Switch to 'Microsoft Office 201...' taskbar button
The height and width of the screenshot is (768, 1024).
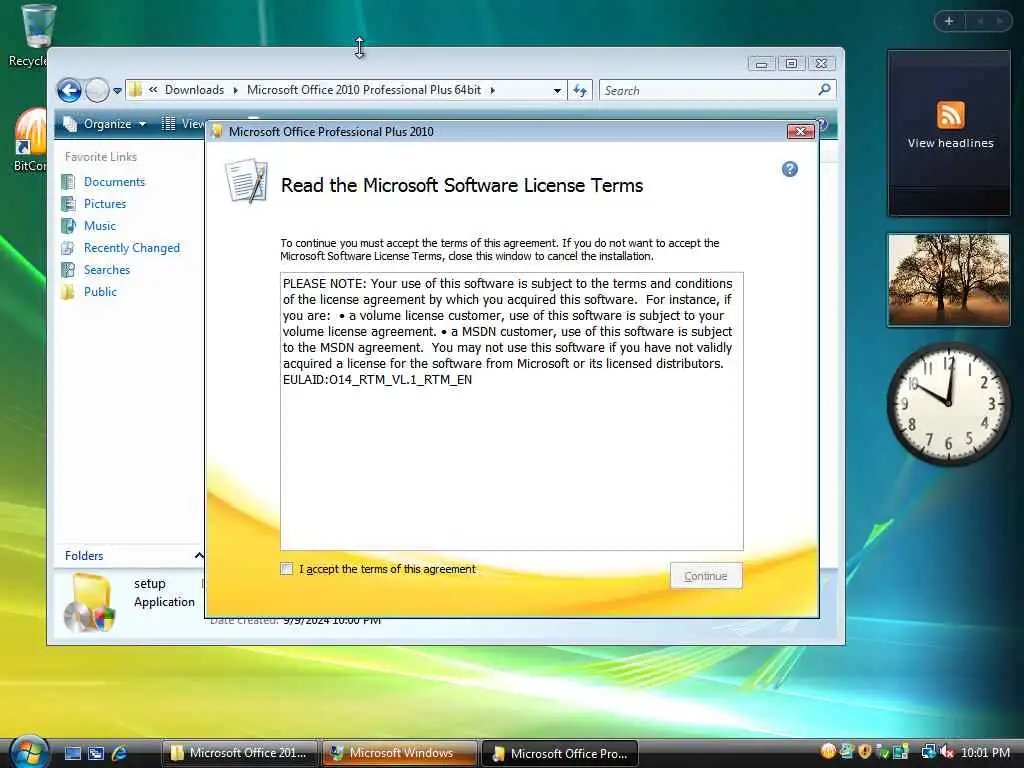point(240,753)
